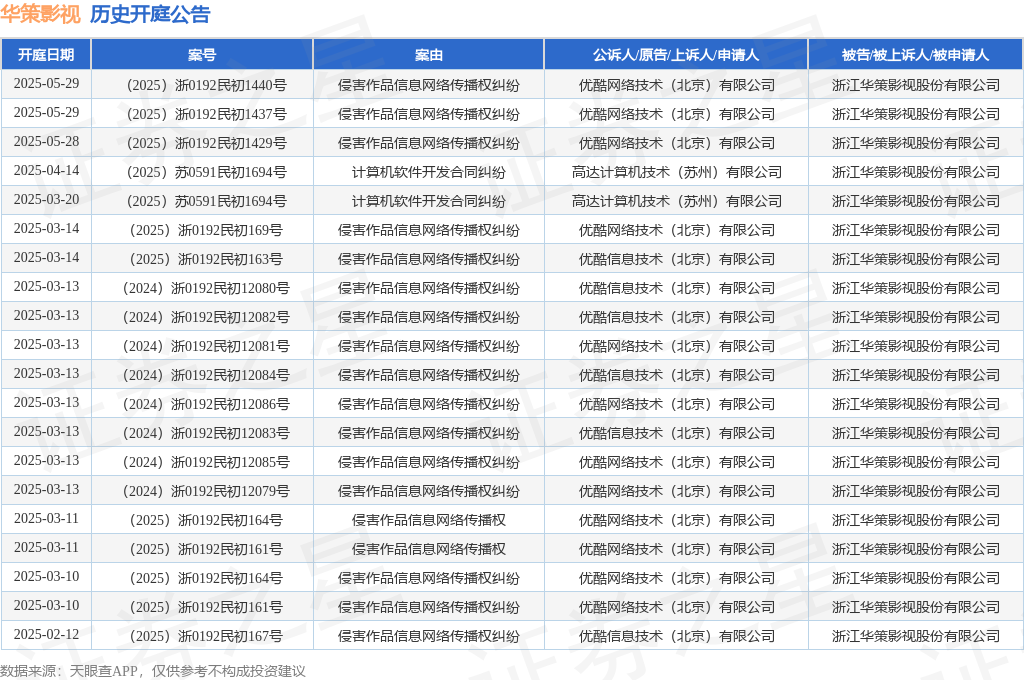
Task: Click case number (2025)浙0192民初163号
Action: click(206, 259)
